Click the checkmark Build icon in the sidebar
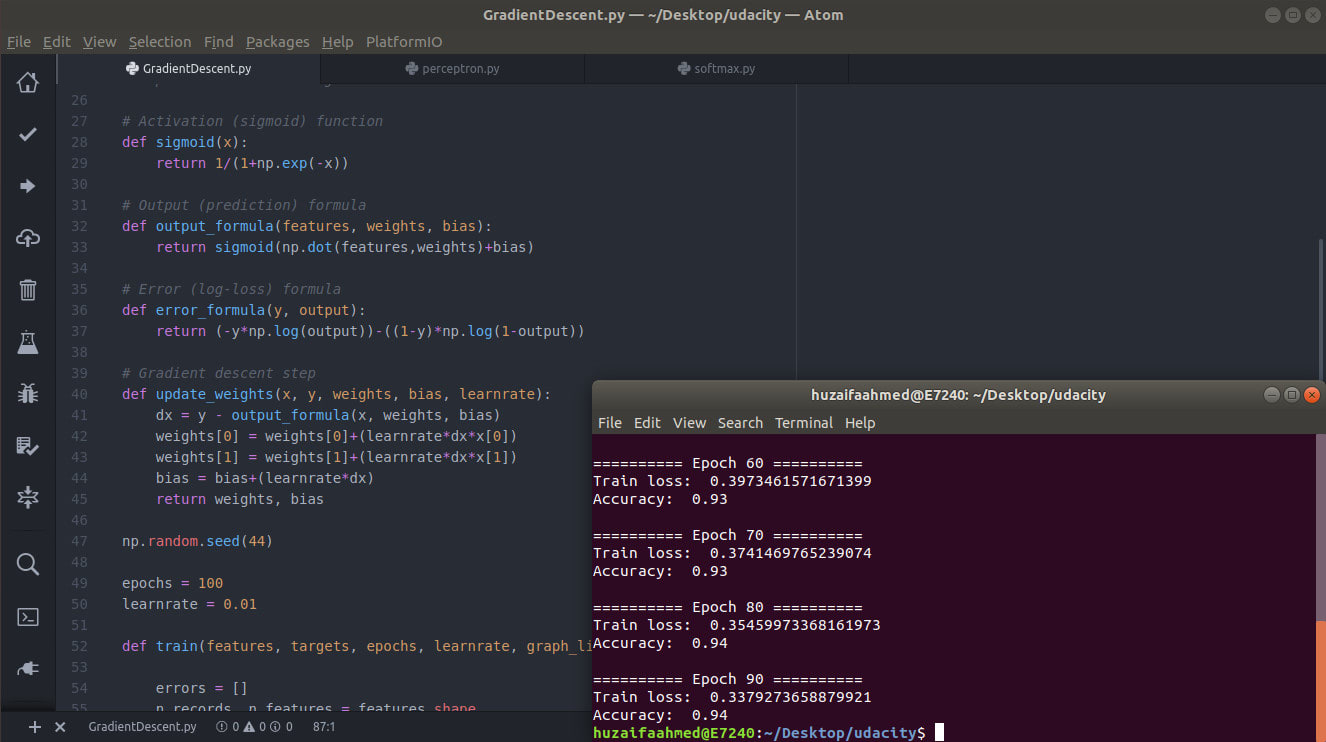This screenshot has height=742, width=1326. pos(28,134)
